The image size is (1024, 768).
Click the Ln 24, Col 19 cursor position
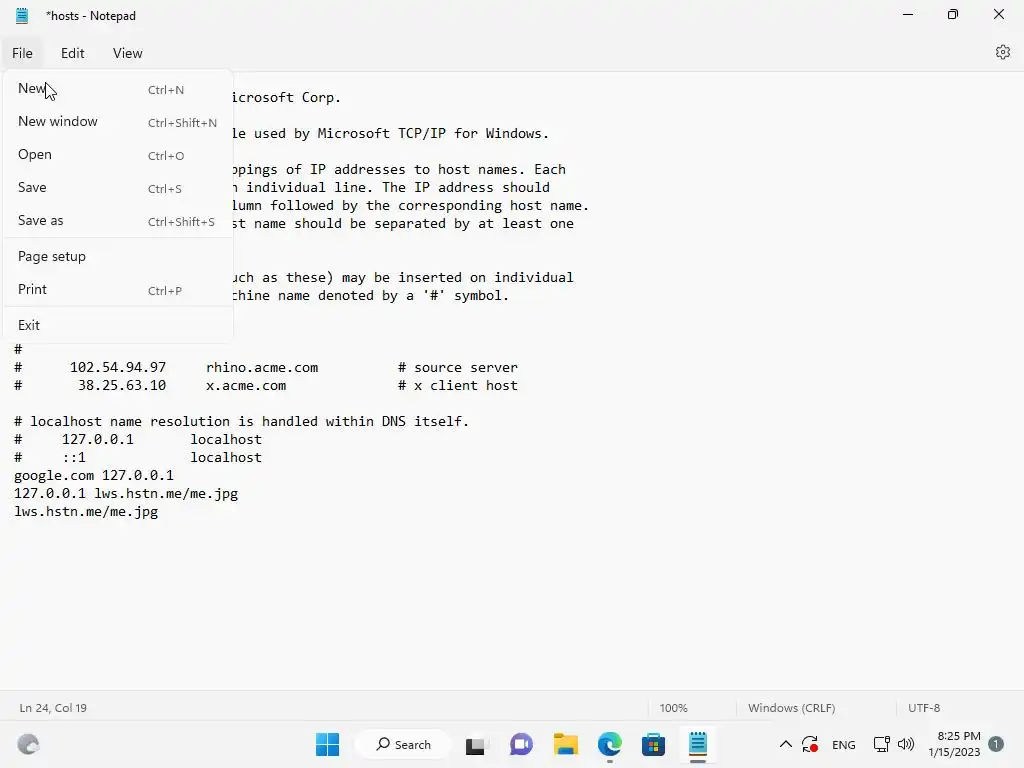[x=53, y=708]
